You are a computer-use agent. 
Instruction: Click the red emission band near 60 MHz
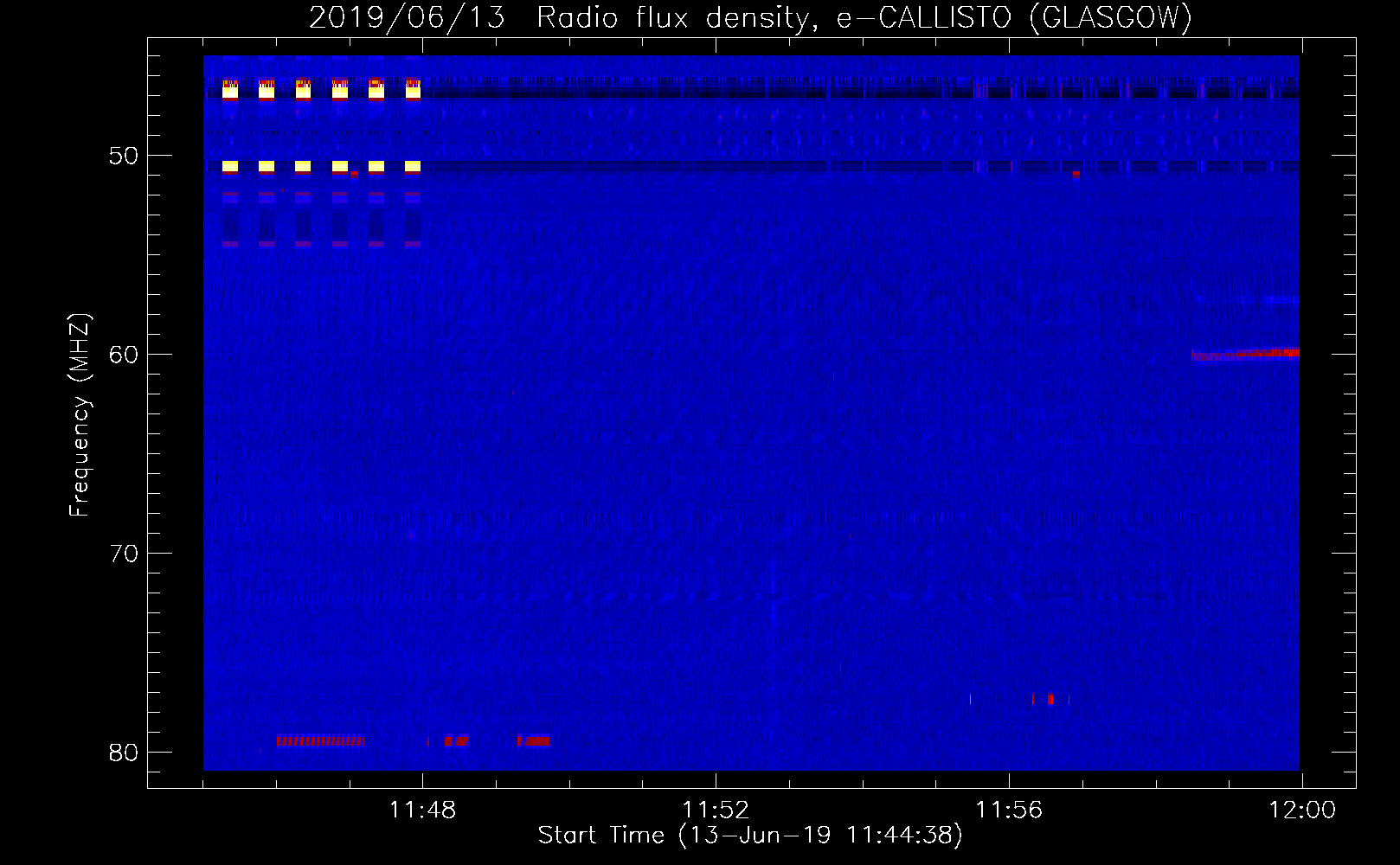[x=1245, y=354]
